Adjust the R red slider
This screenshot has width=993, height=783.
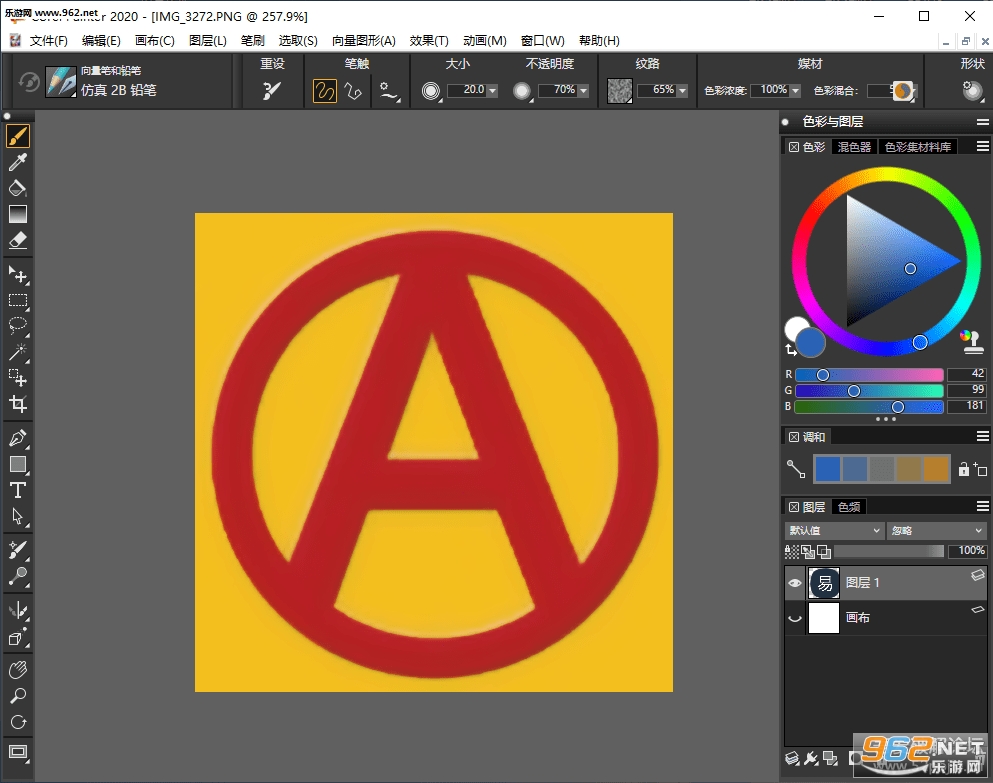click(869, 374)
